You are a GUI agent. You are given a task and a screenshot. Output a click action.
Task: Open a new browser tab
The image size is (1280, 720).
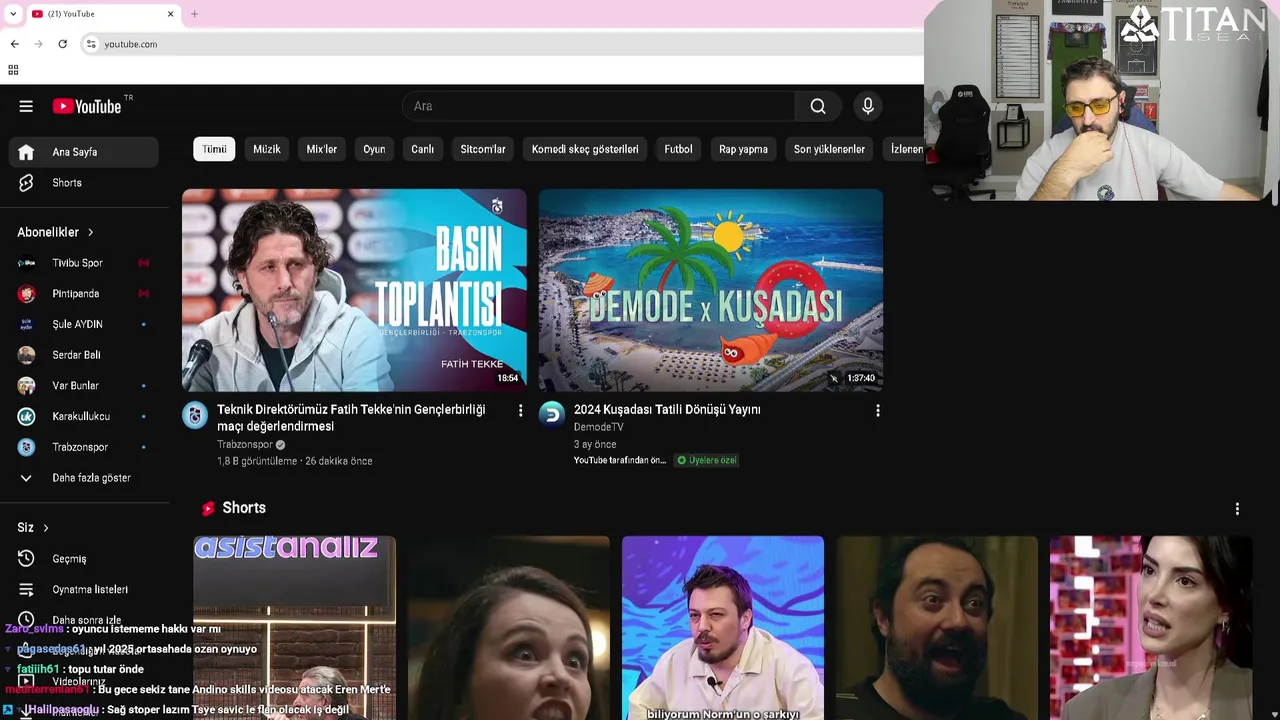pyautogui.click(x=194, y=14)
